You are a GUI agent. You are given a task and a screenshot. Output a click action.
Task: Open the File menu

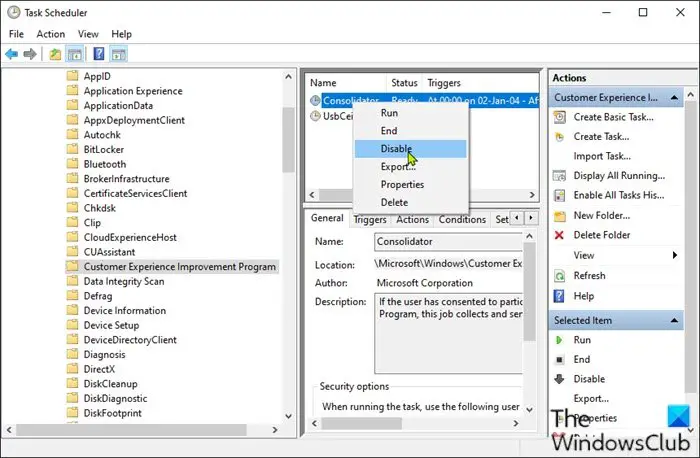17,34
